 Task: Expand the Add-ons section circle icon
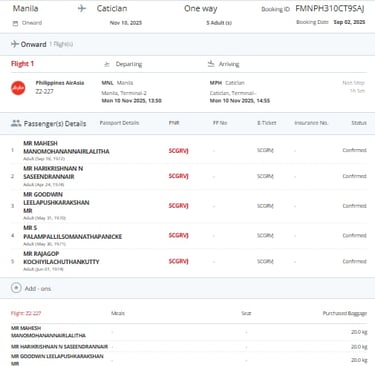coord(16,288)
